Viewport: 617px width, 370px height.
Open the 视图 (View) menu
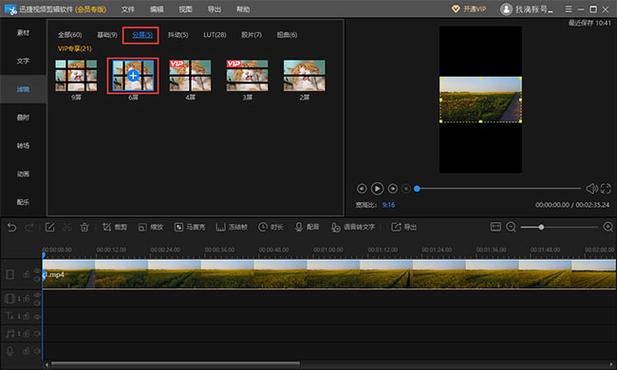pyautogui.click(x=185, y=9)
